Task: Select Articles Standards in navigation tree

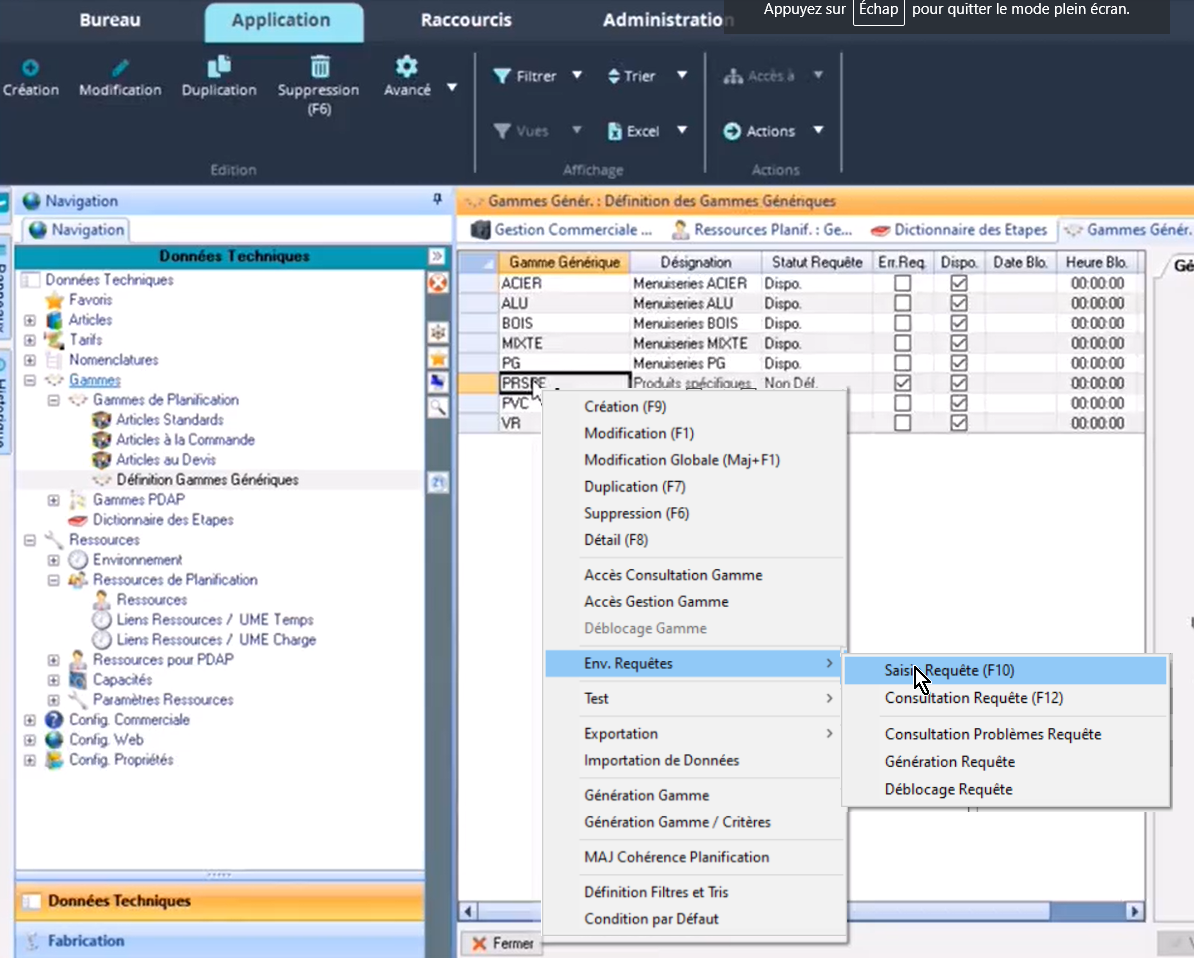Action: [x=169, y=420]
